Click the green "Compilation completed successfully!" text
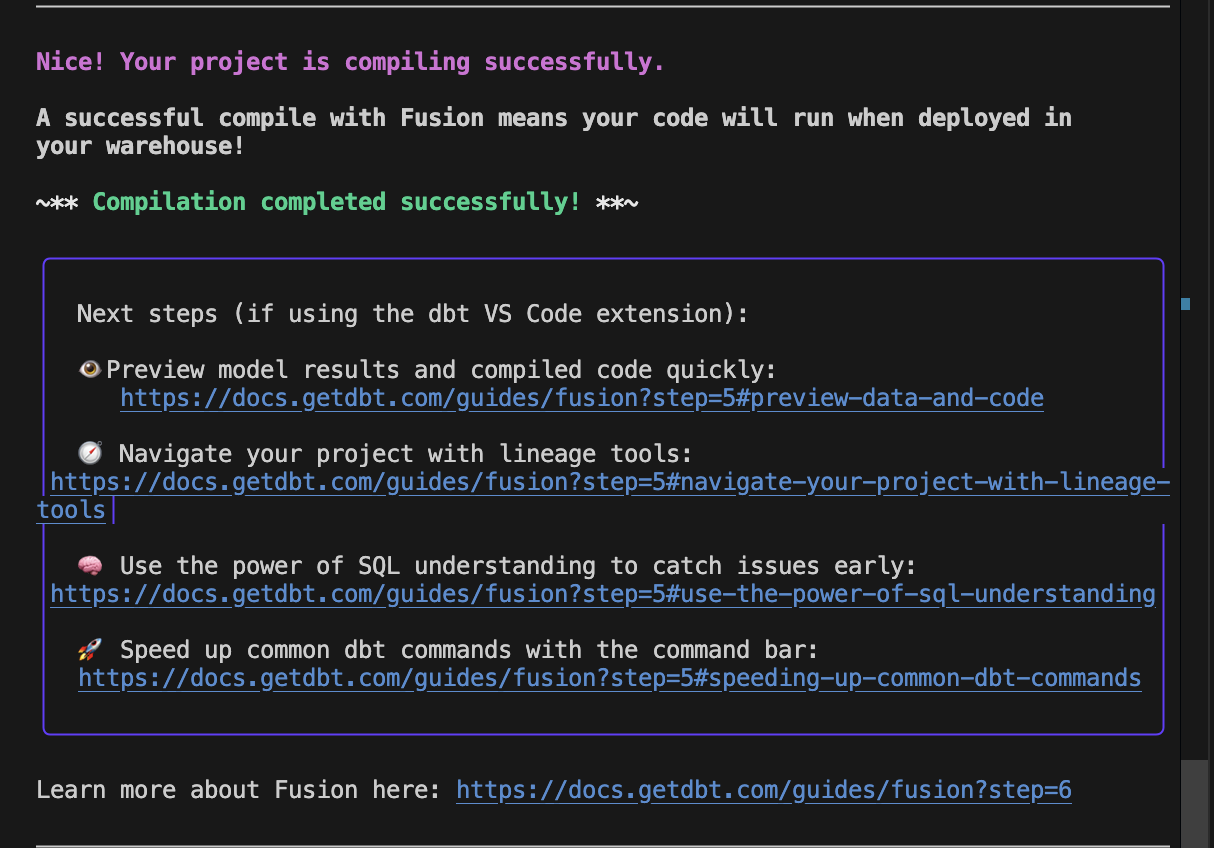 [336, 202]
